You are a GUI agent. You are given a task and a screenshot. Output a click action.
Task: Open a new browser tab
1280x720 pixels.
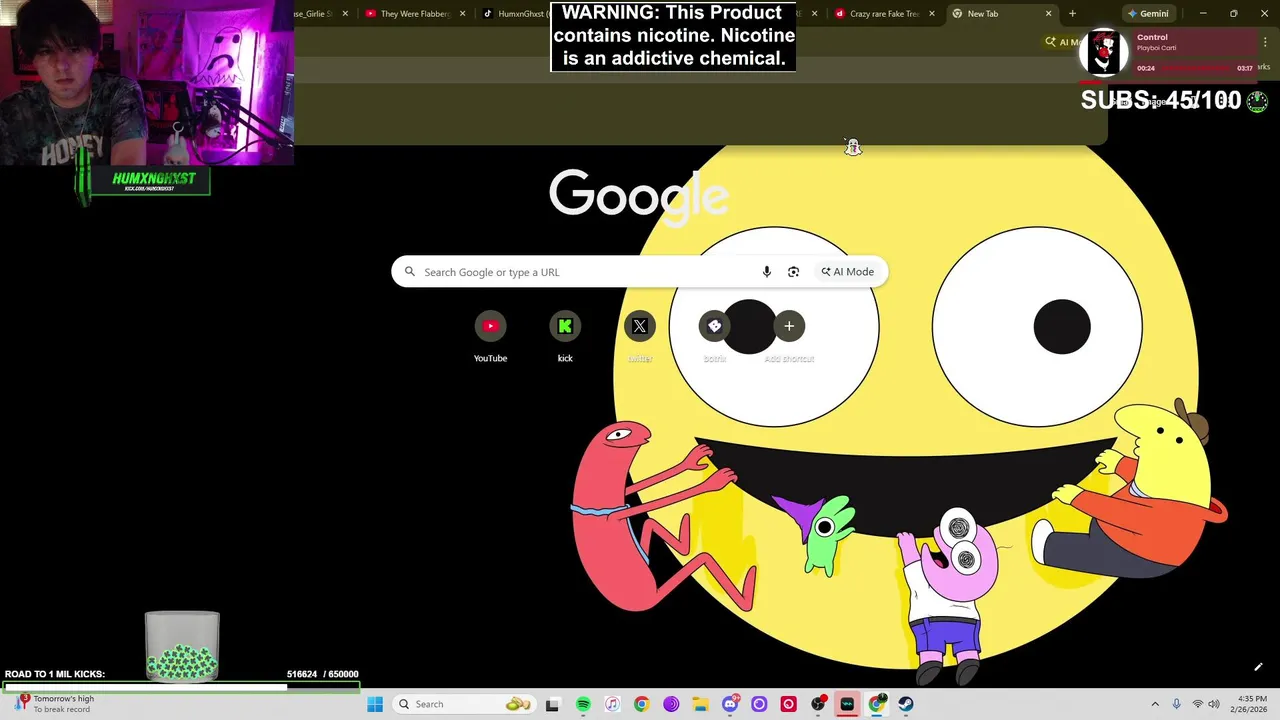pos(1072,14)
